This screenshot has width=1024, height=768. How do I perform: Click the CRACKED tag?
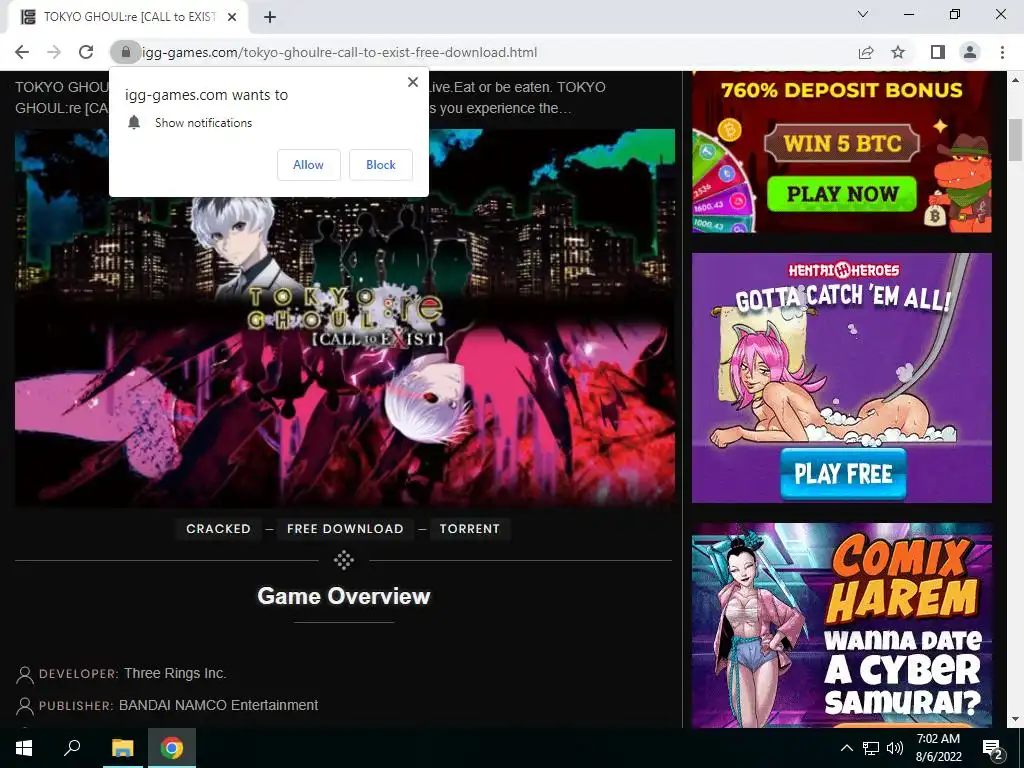pyautogui.click(x=218, y=529)
